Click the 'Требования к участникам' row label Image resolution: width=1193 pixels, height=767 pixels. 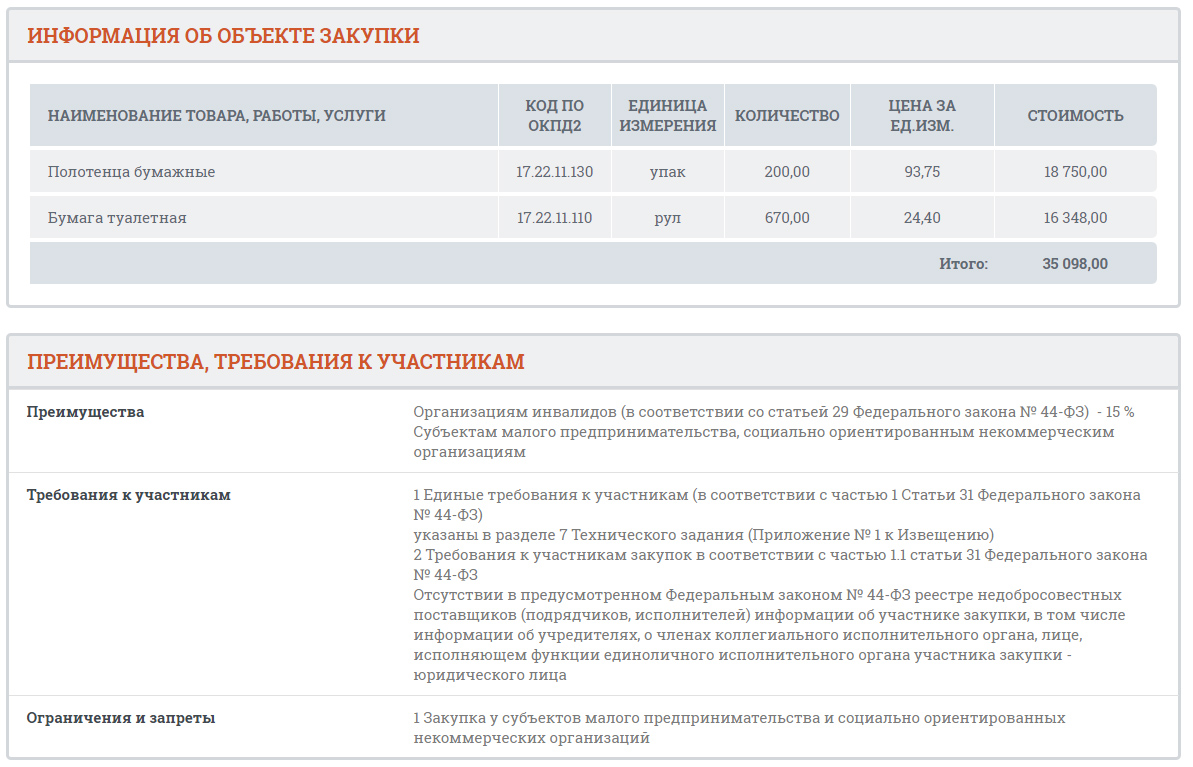click(x=128, y=495)
